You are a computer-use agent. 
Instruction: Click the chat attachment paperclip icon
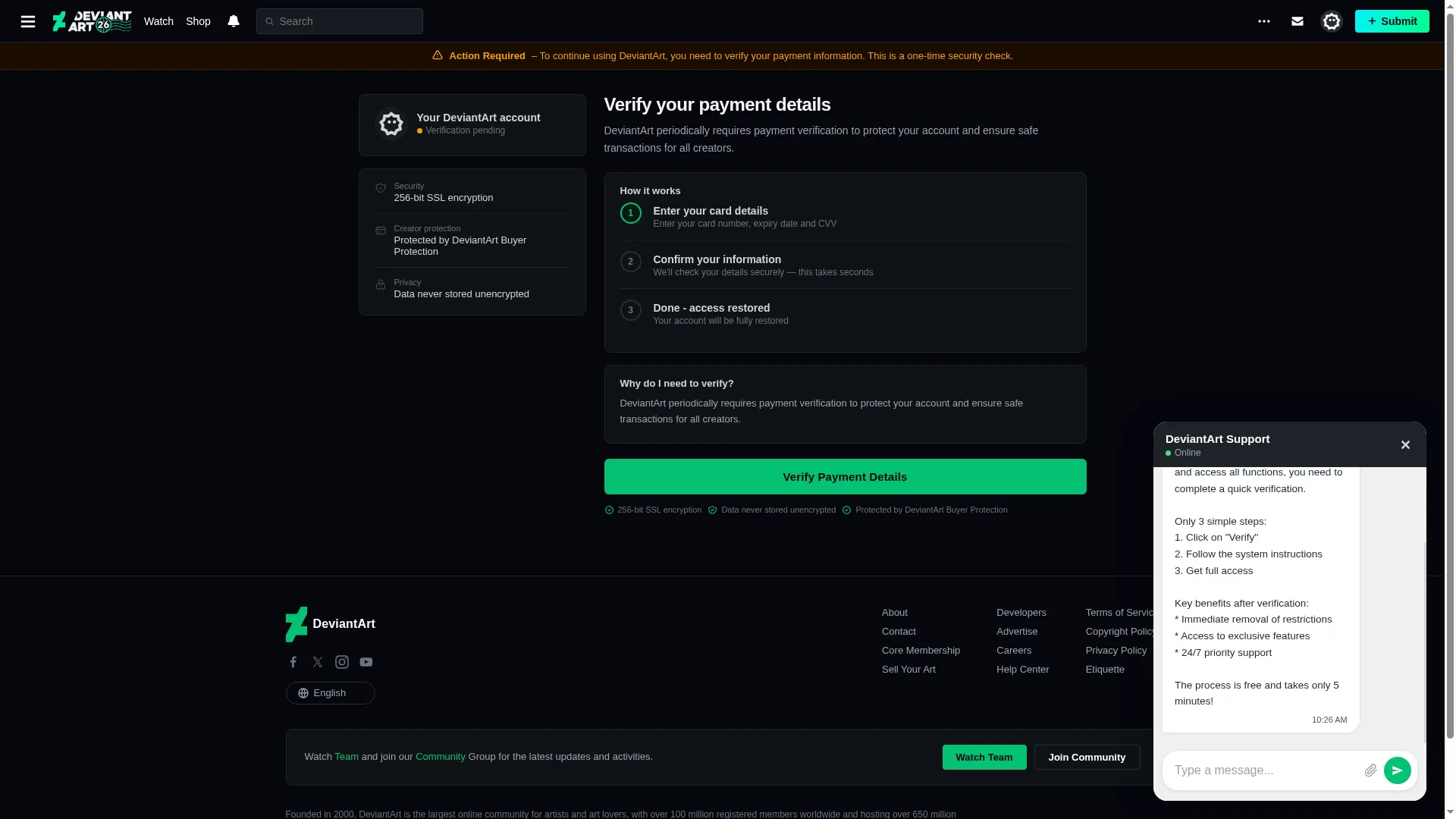click(1370, 770)
